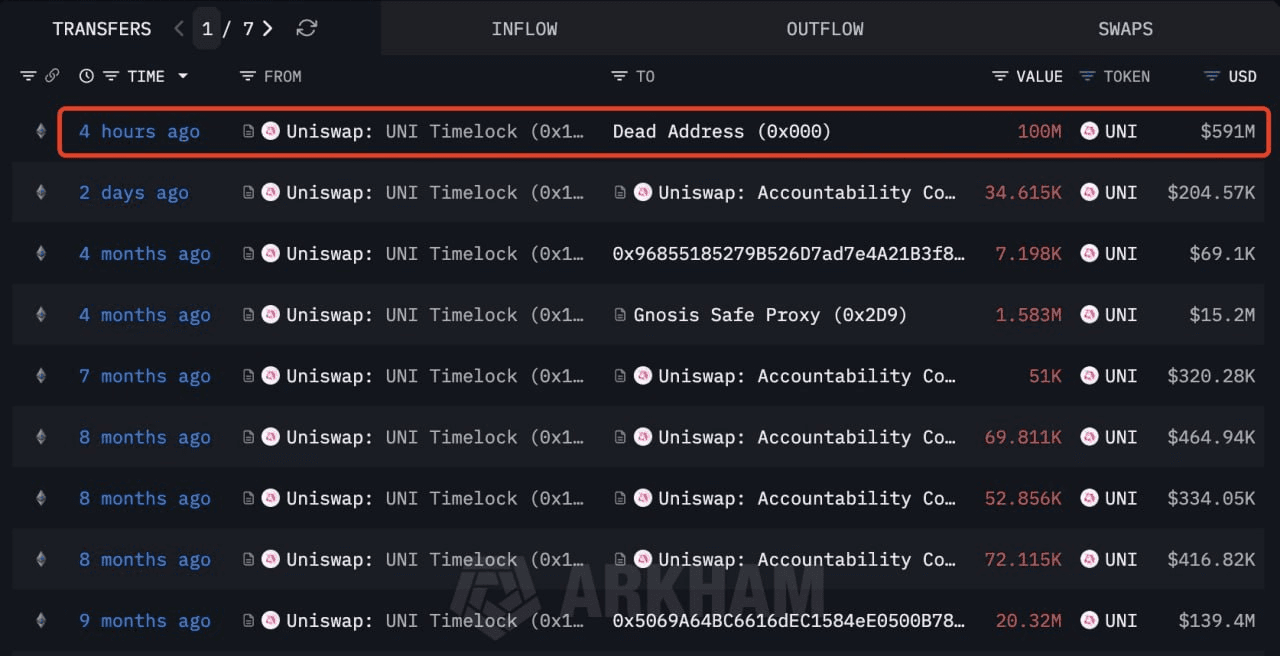
Task: Open the Gnosis Safe Proxy (0x2D9) address
Action: 770,314
